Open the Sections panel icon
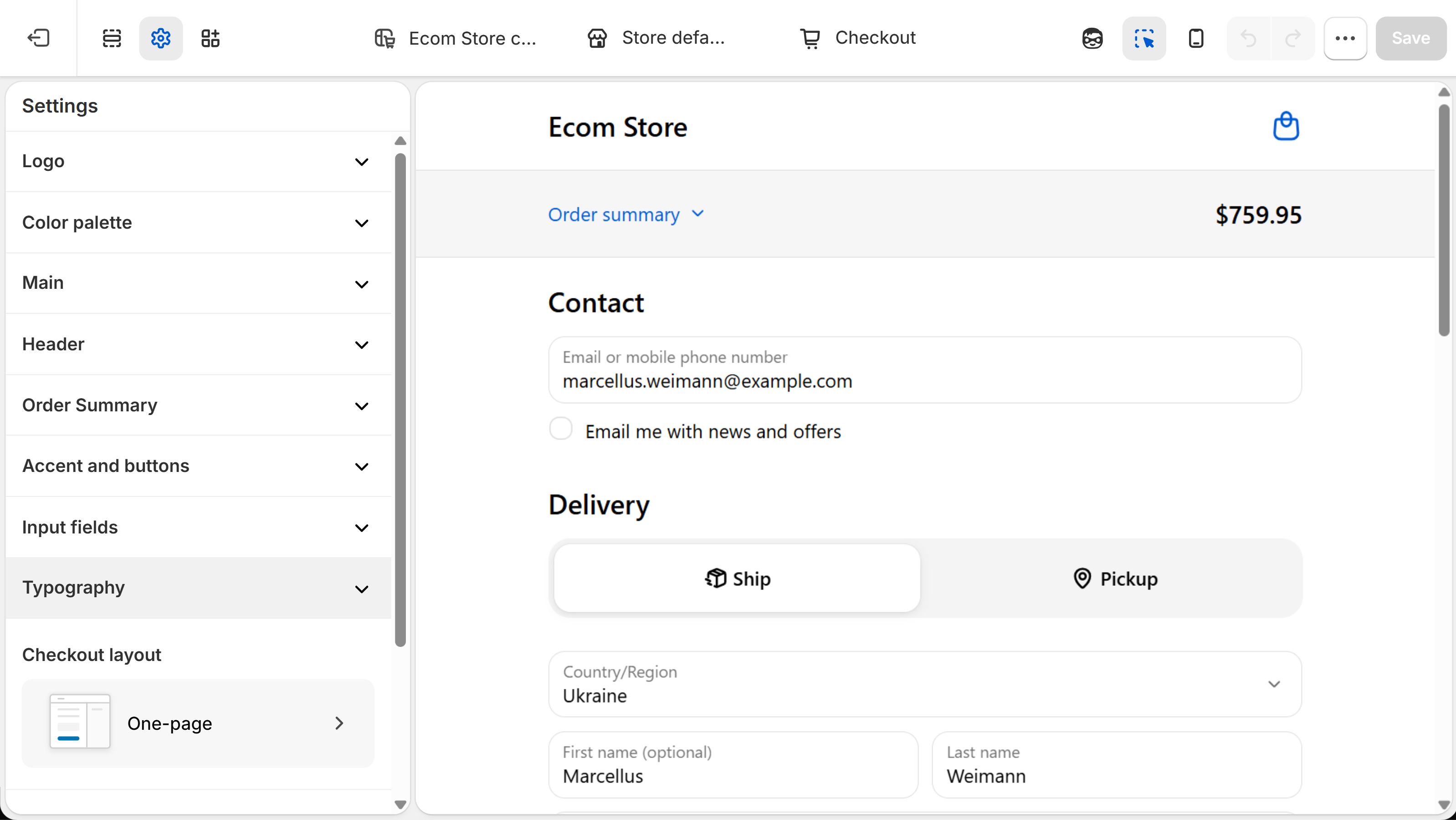 (112, 38)
